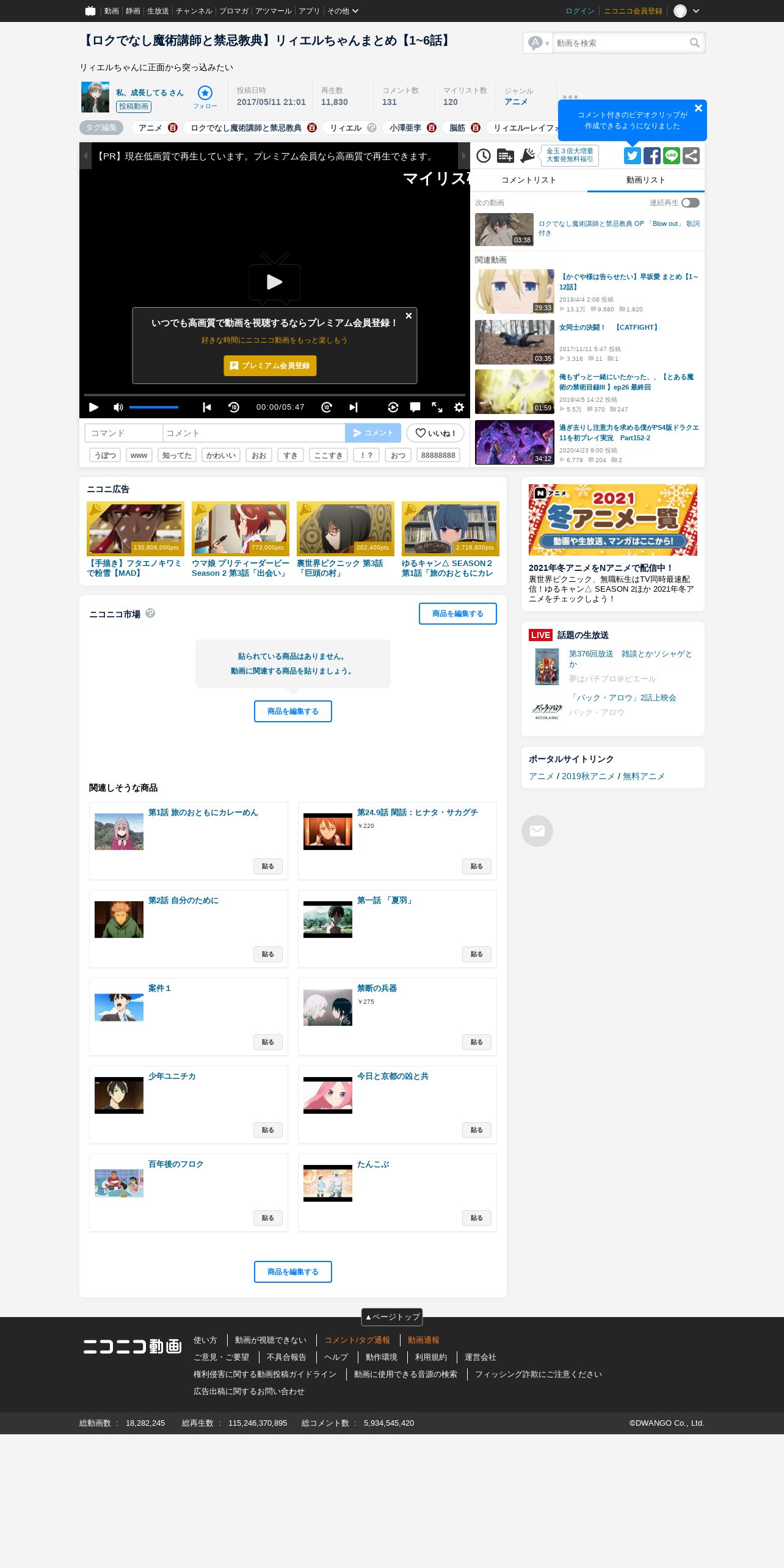The height and width of the screenshot is (1568, 784).
Task: Share the video on Facebook
Action: tap(652, 156)
